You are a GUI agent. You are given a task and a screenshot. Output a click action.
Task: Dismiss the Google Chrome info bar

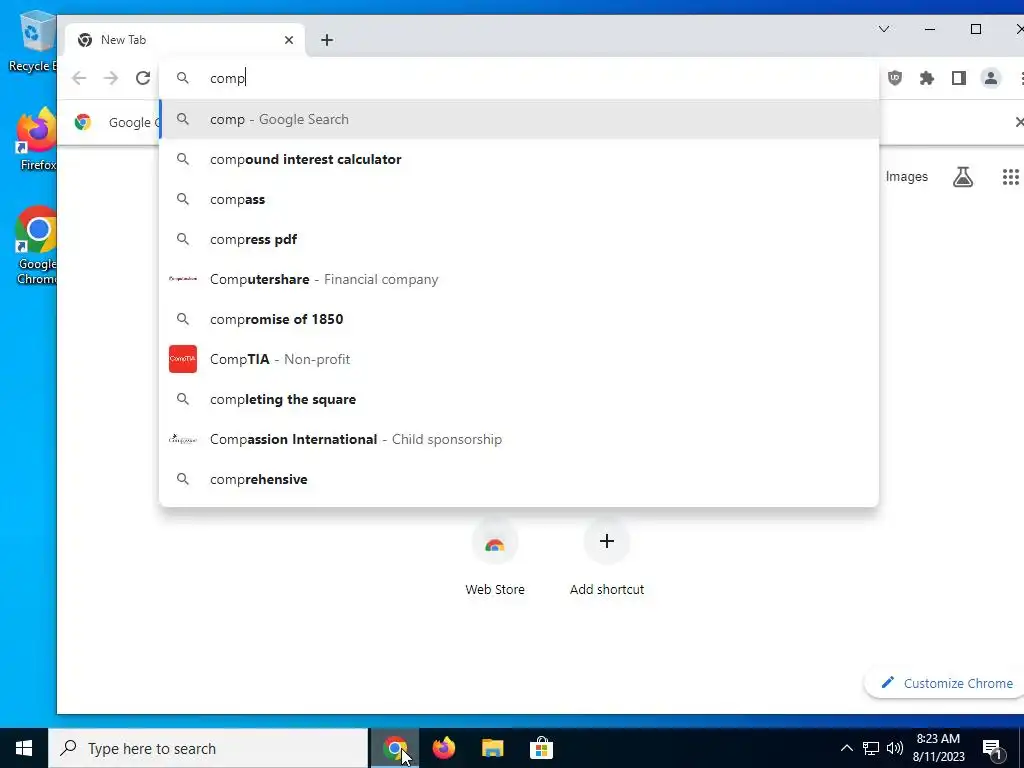1018,122
